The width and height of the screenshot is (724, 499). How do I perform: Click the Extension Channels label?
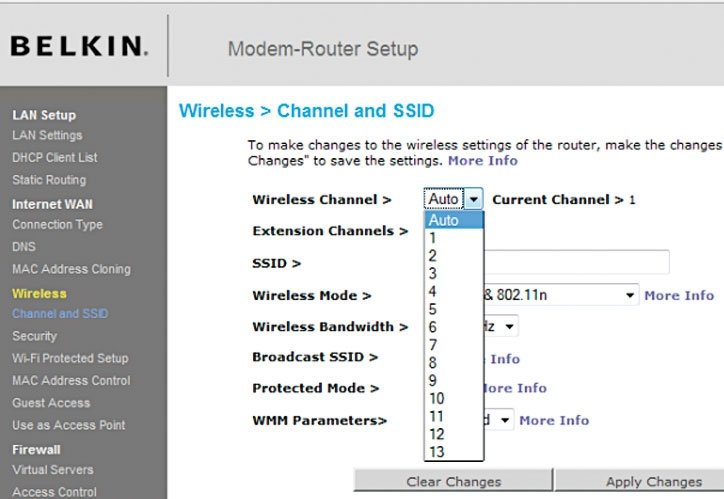point(330,231)
